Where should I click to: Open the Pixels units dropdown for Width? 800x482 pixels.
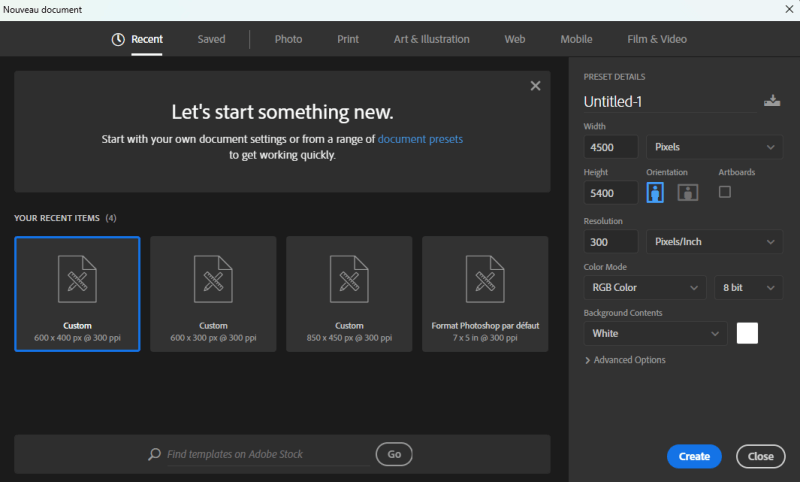pyautogui.click(x=714, y=147)
